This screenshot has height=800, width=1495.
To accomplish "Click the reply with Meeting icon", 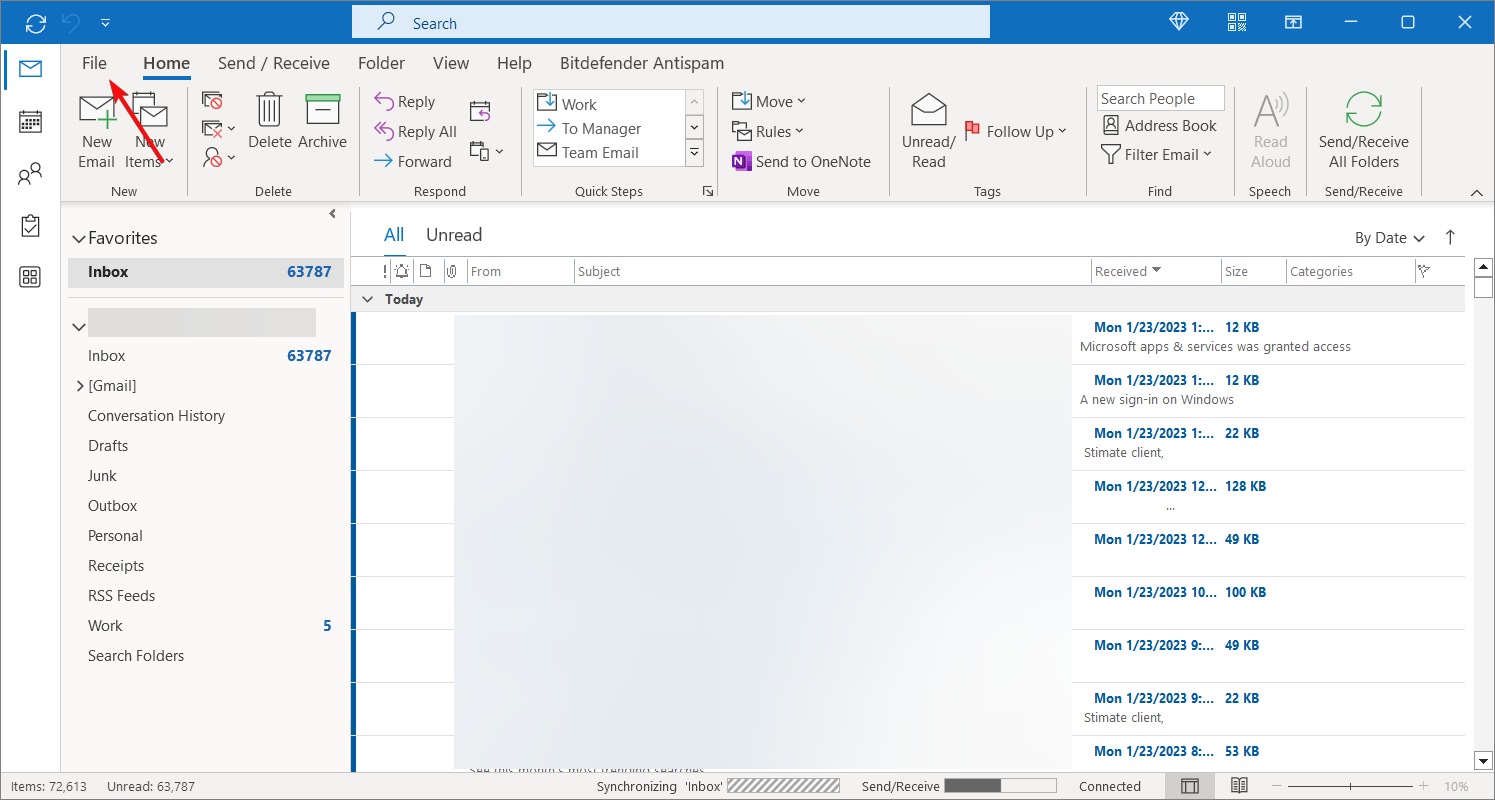I will pyautogui.click(x=480, y=111).
